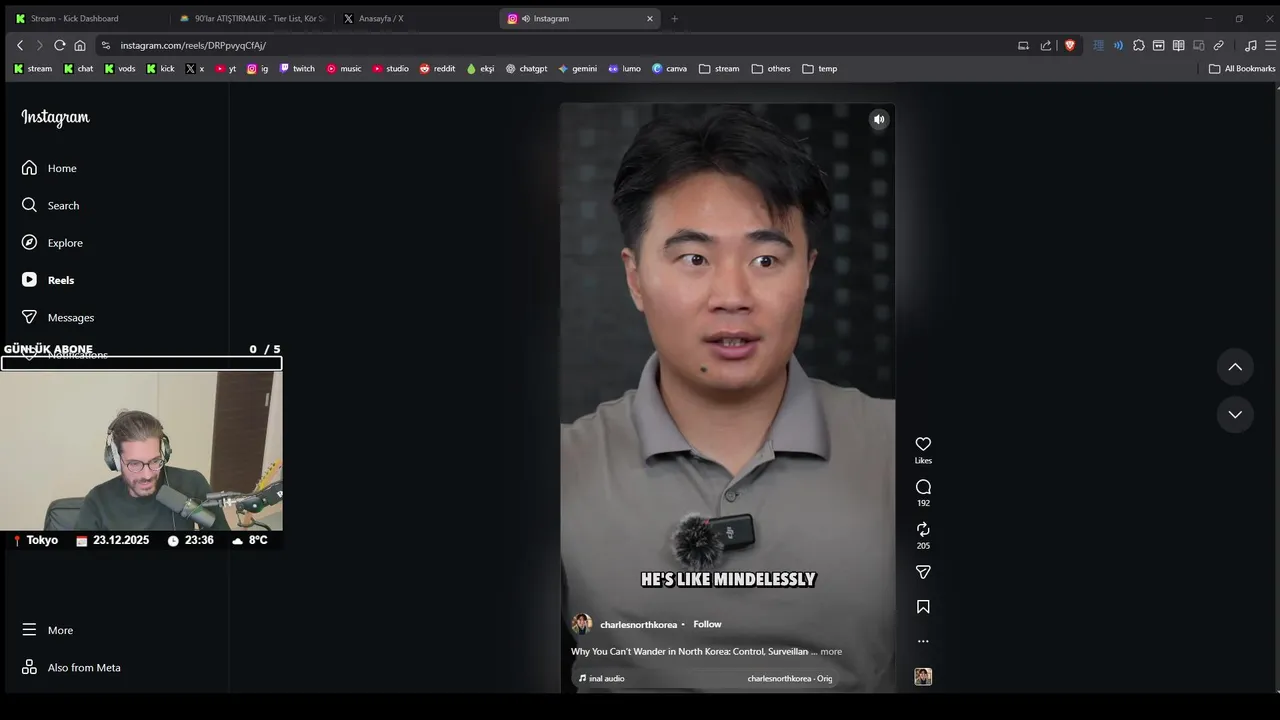Screen dimensions: 1280x720
Task: Open charlesnorthkorea's profile
Action: click(x=638, y=624)
